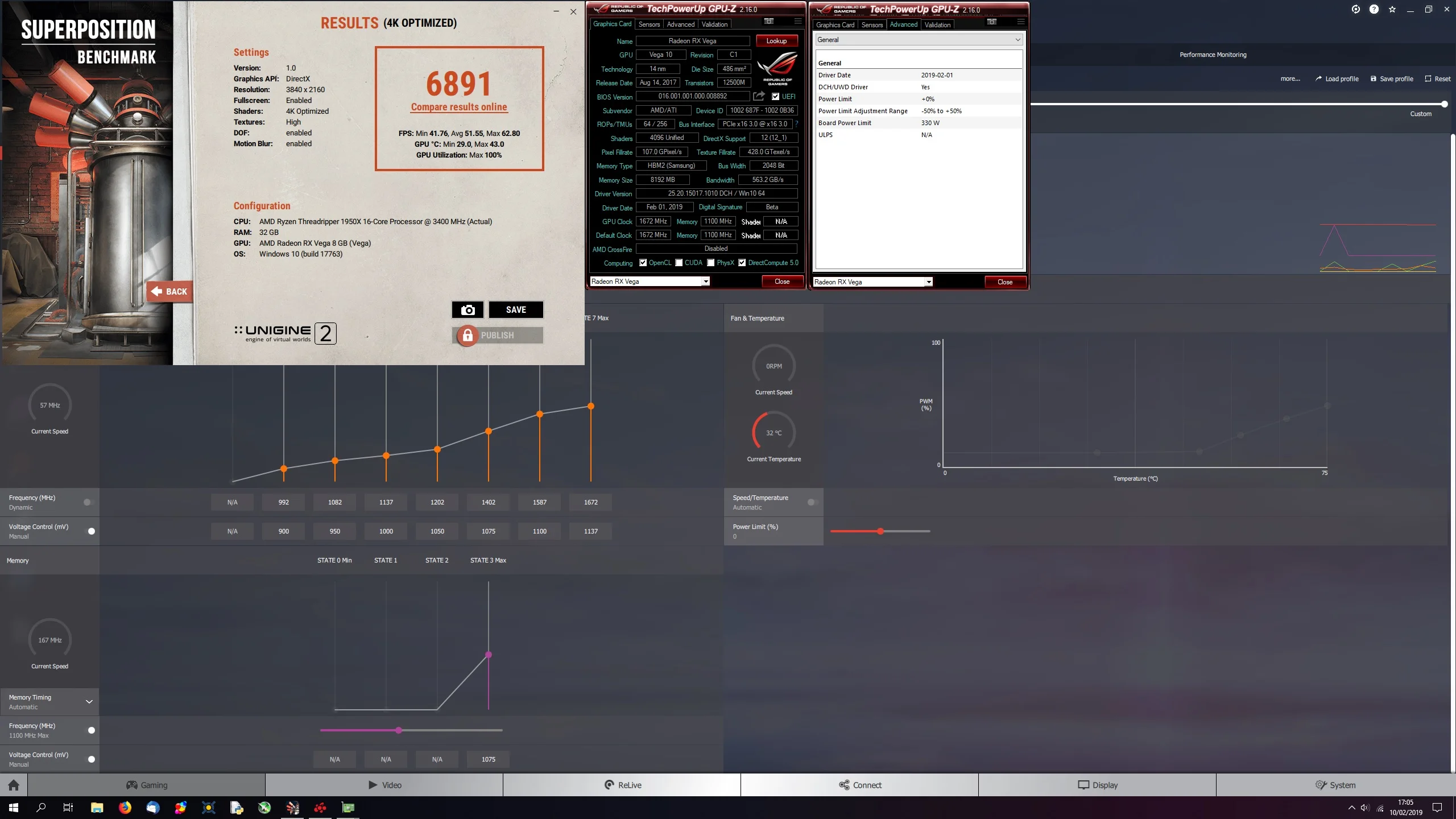
Task: Adjust the Power Limit slider handle
Action: [x=880, y=531]
